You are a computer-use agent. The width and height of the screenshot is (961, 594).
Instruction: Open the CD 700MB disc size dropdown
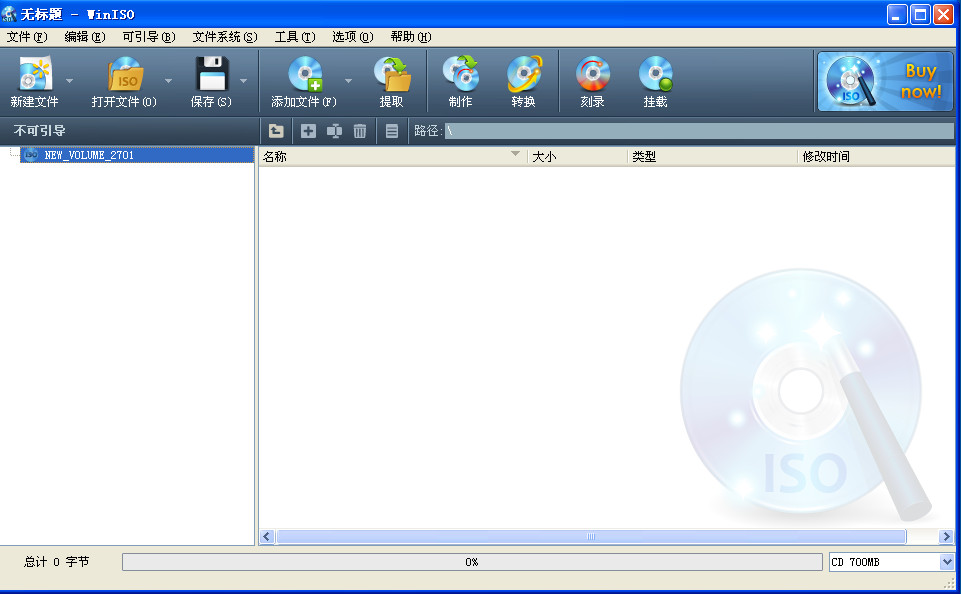[947, 562]
